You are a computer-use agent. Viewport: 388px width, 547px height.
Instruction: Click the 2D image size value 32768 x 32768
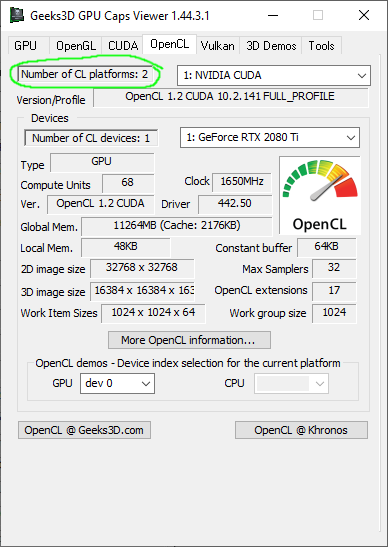(x=142, y=268)
